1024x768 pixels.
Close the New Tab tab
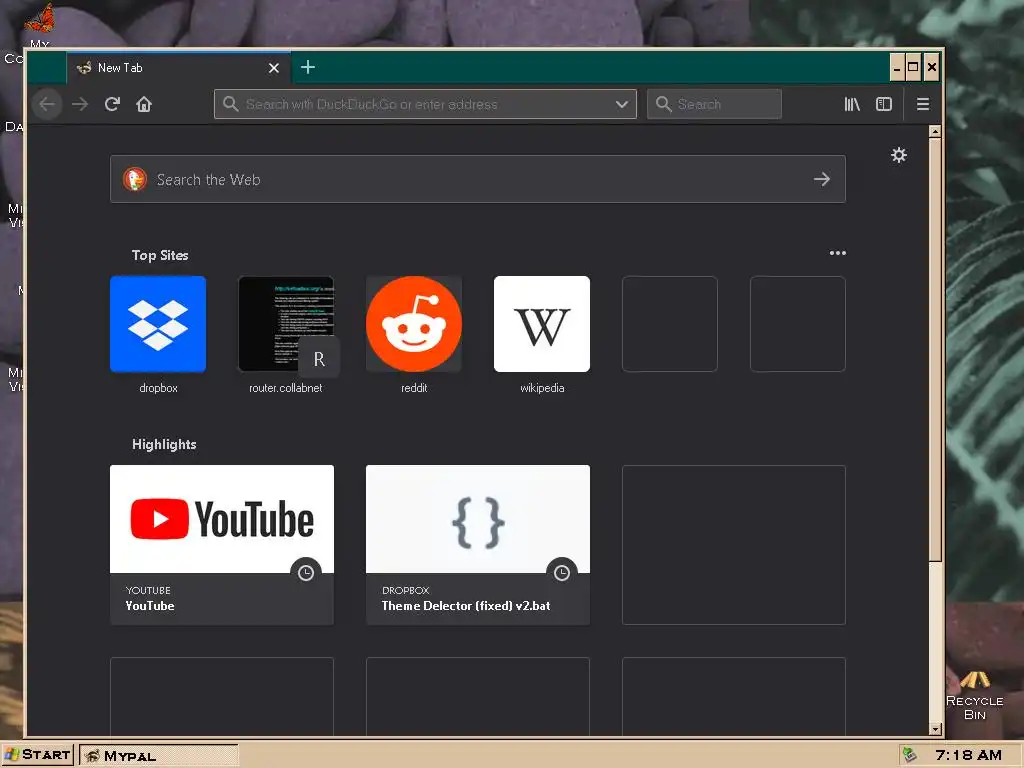(274, 68)
